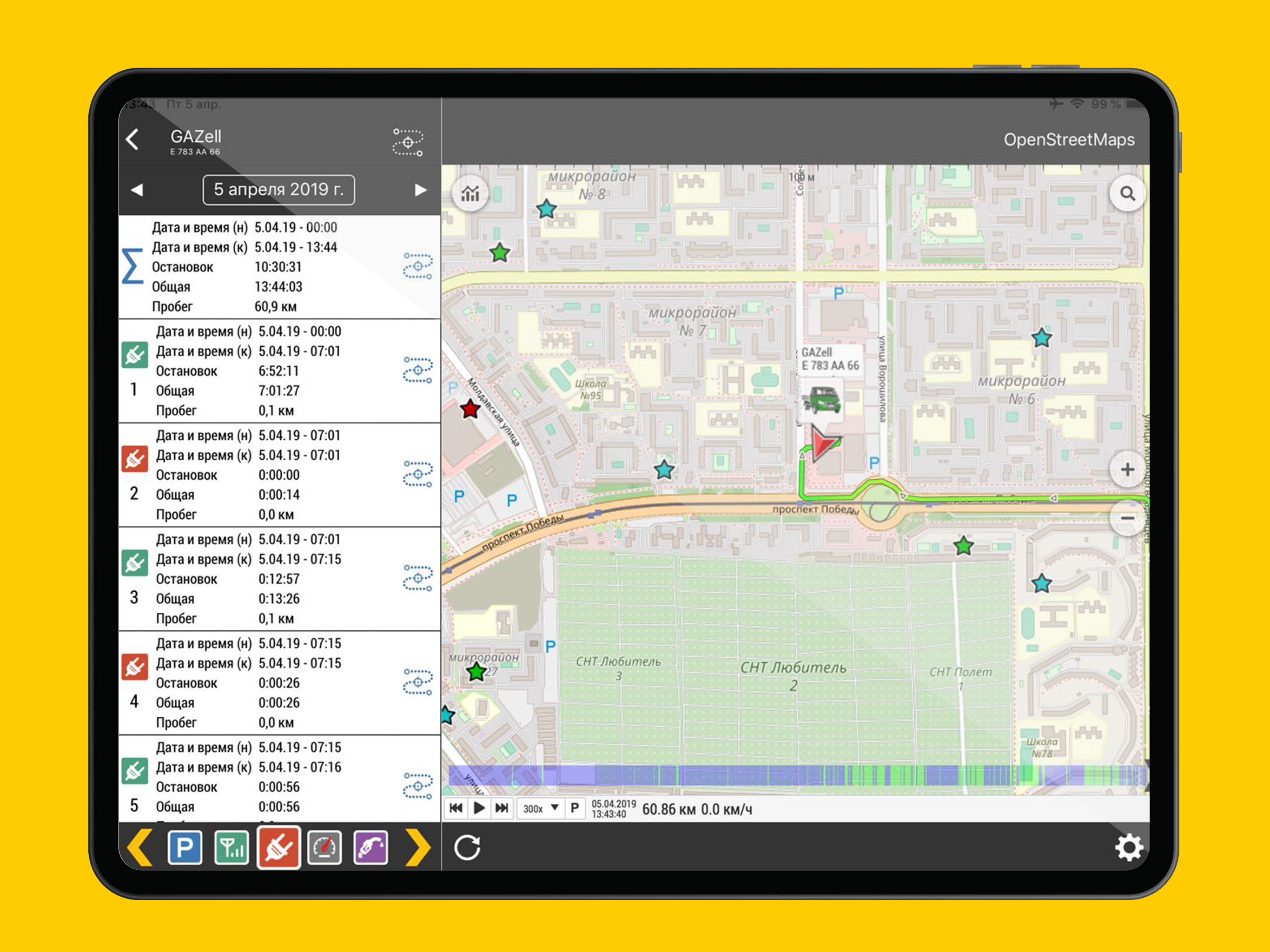This screenshot has height=952, width=1270.
Task: Switch to the ignition plug report tab
Action: coord(278,847)
